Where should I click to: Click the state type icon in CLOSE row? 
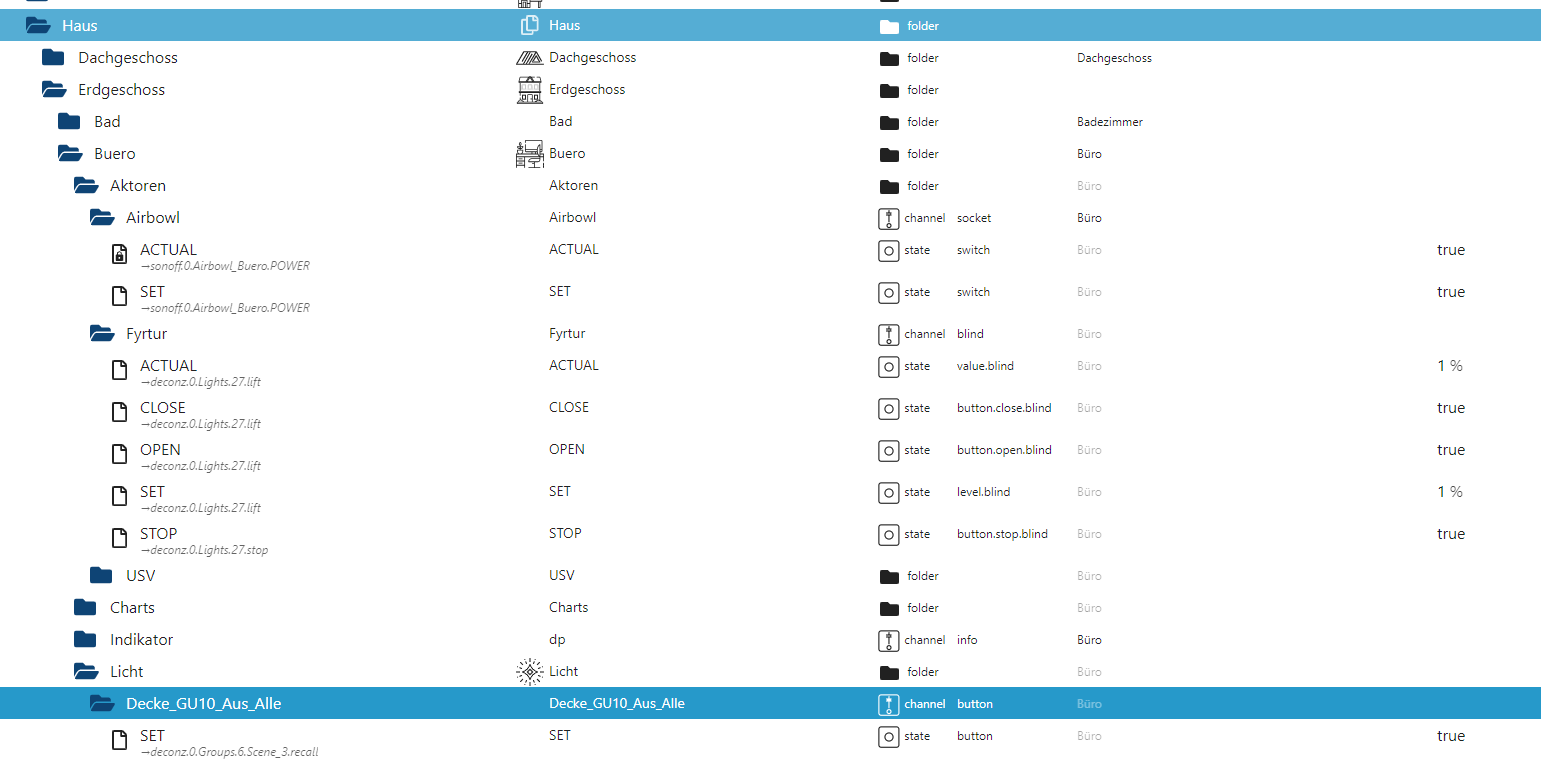point(888,408)
